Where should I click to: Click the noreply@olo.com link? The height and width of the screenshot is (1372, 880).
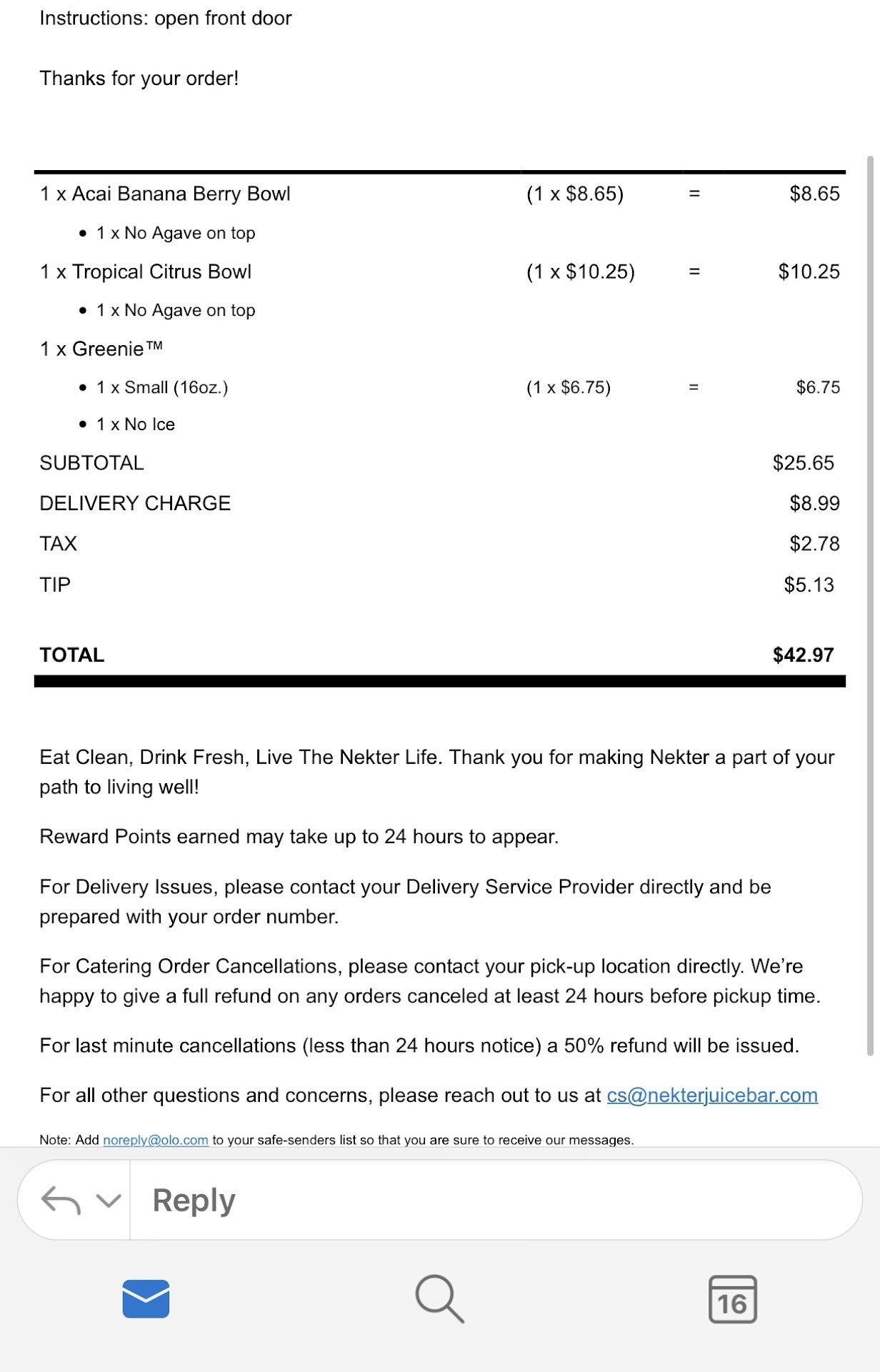pos(156,1140)
